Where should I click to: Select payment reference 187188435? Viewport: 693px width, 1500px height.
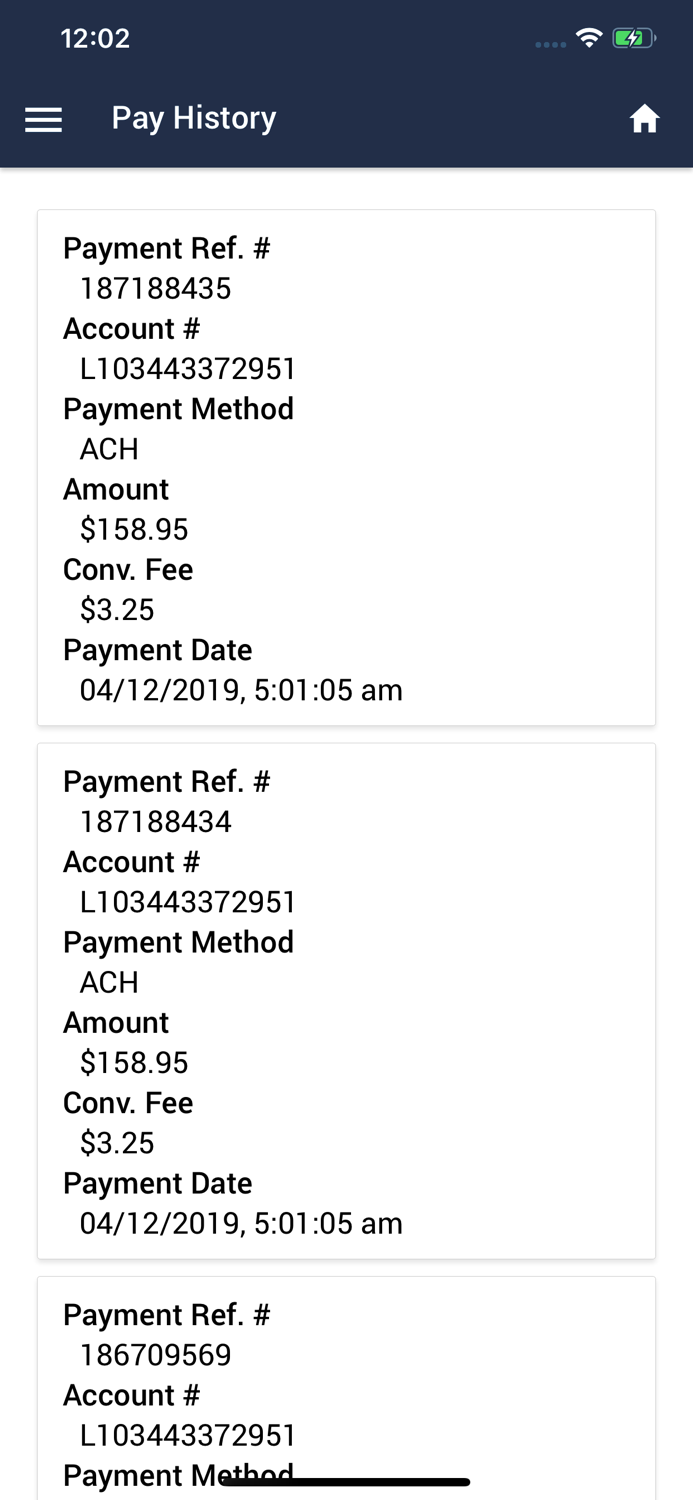(156, 289)
